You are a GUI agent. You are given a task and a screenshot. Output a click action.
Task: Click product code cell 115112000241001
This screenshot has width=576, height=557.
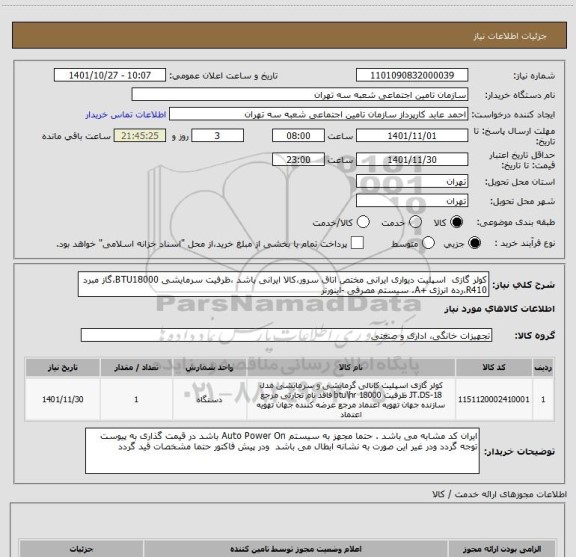[x=494, y=399]
